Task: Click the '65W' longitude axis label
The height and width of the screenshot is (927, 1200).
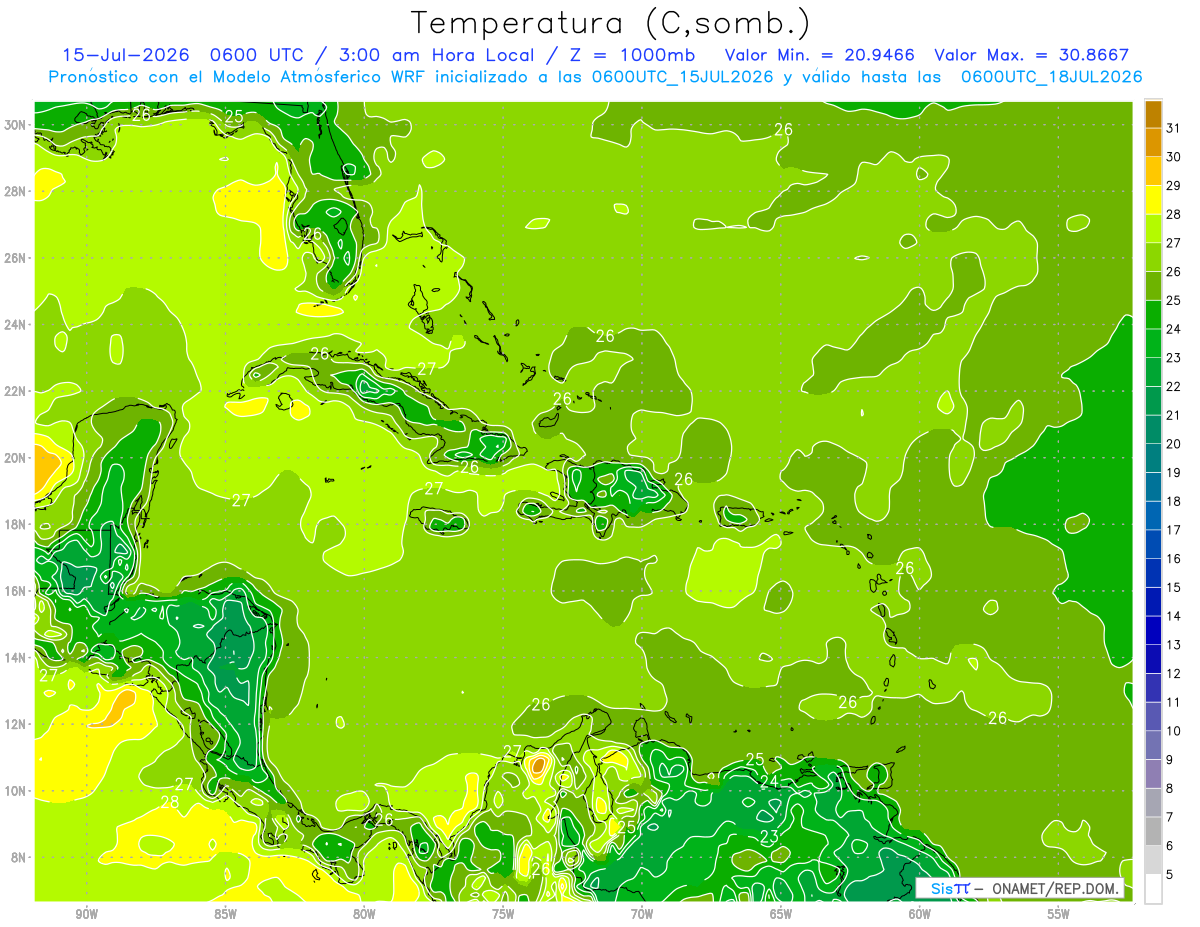Action: click(781, 915)
